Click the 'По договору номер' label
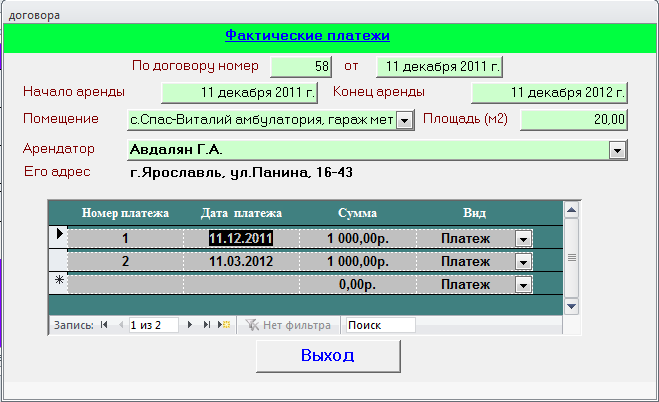This screenshot has width=659, height=402. pyautogui.click(x=195, y=66)
